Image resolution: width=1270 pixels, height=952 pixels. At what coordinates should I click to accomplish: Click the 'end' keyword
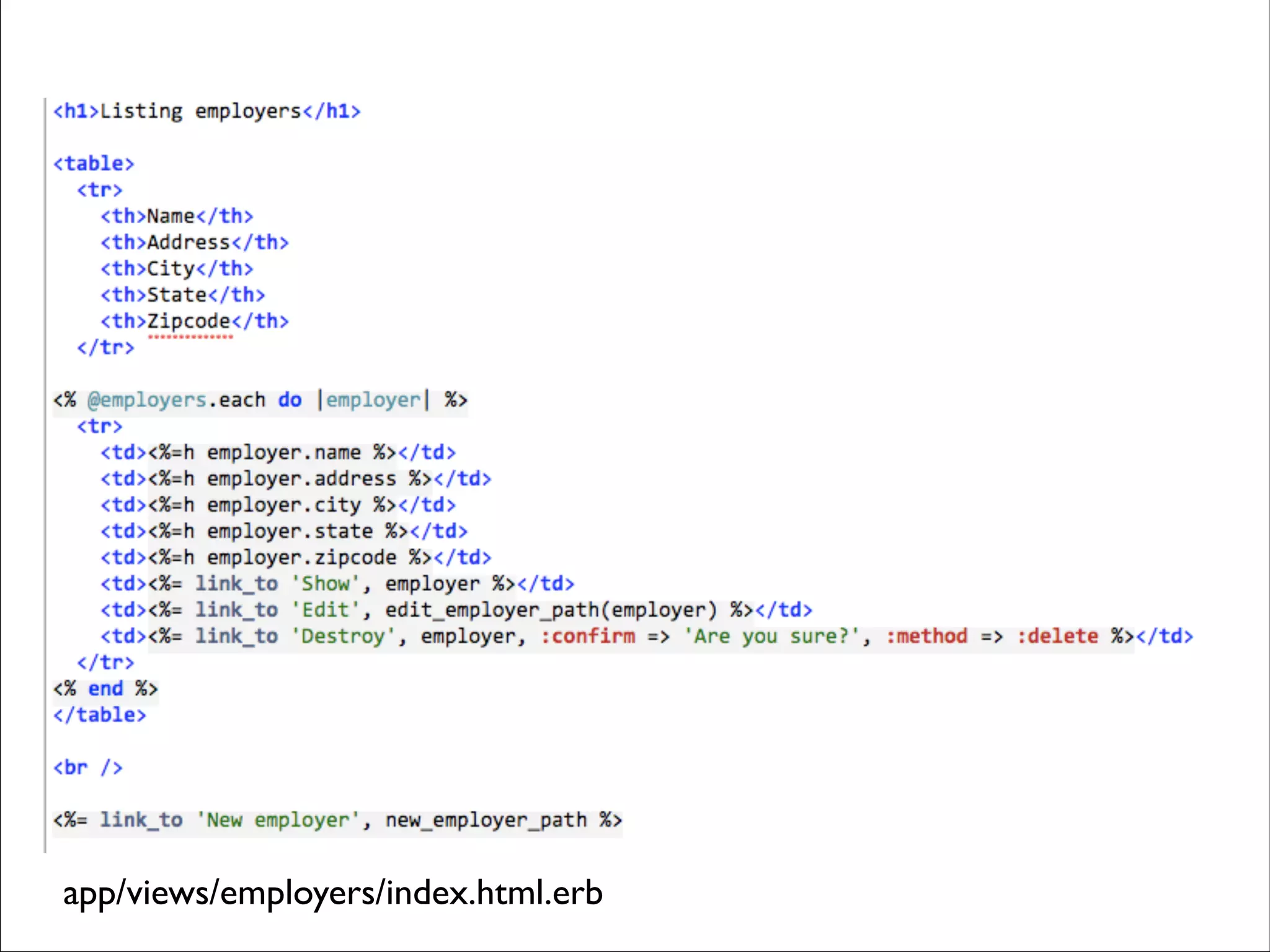[105, 689]
